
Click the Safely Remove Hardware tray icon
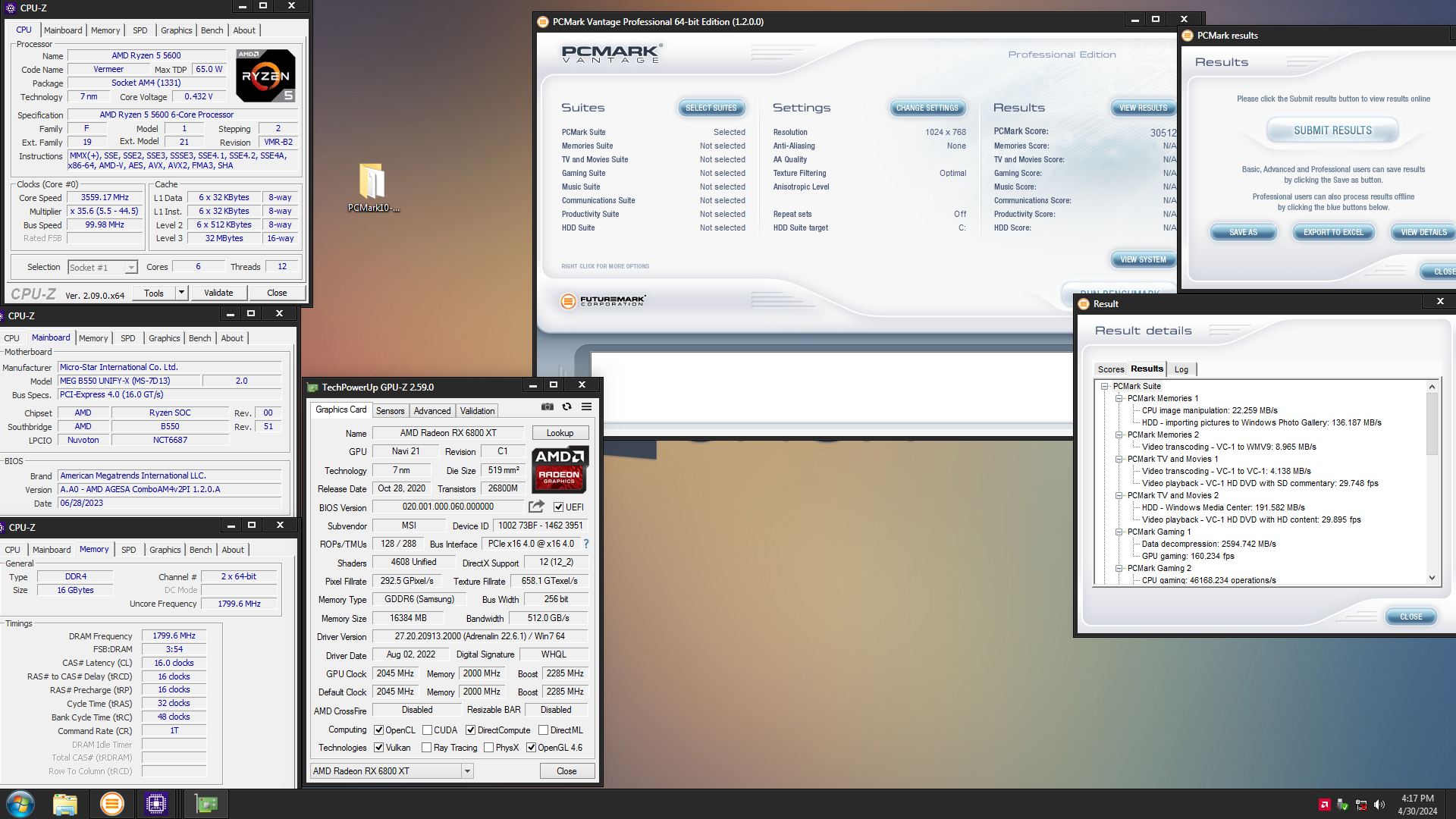pos(1342,805)
